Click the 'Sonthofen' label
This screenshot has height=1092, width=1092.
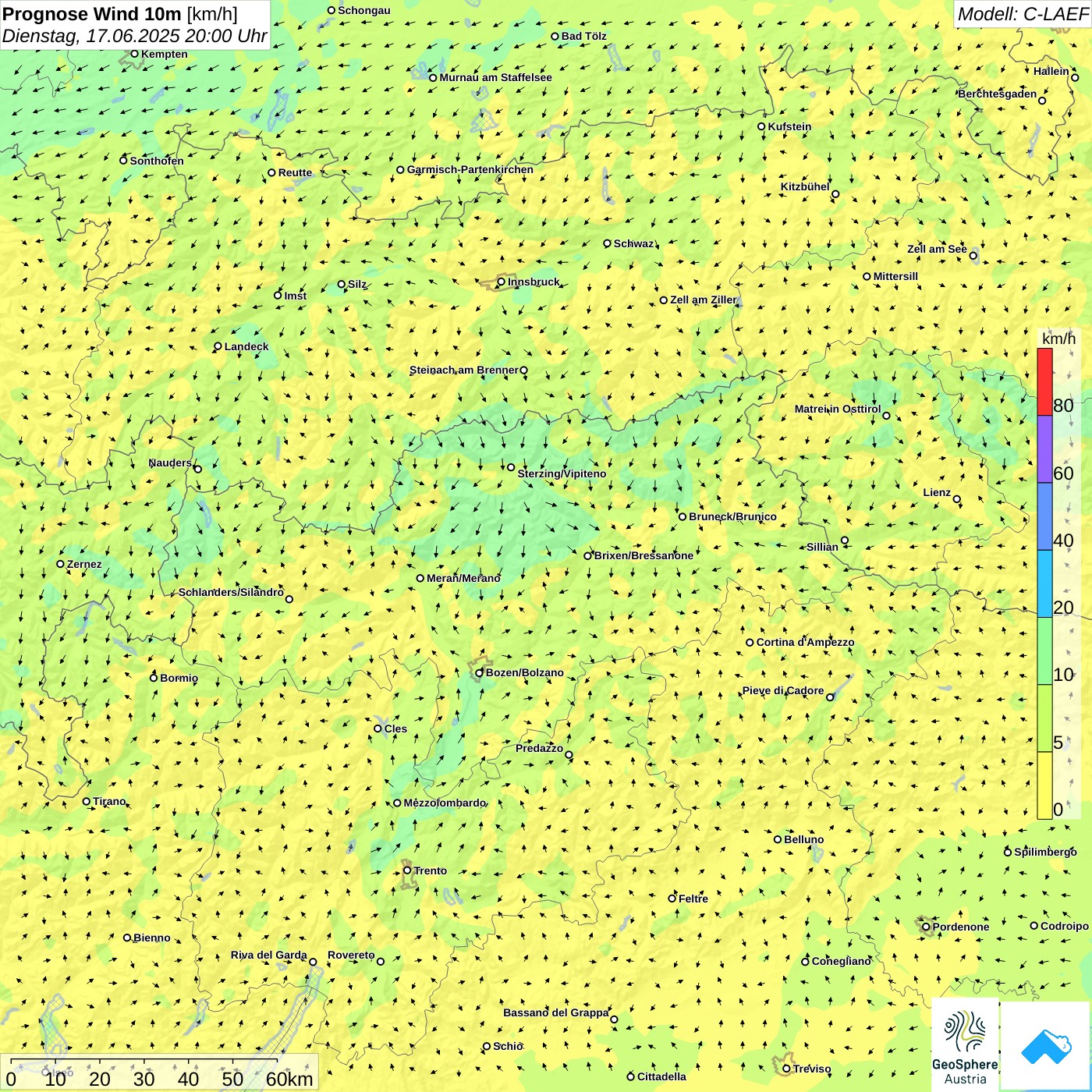(x=157, y=161)
